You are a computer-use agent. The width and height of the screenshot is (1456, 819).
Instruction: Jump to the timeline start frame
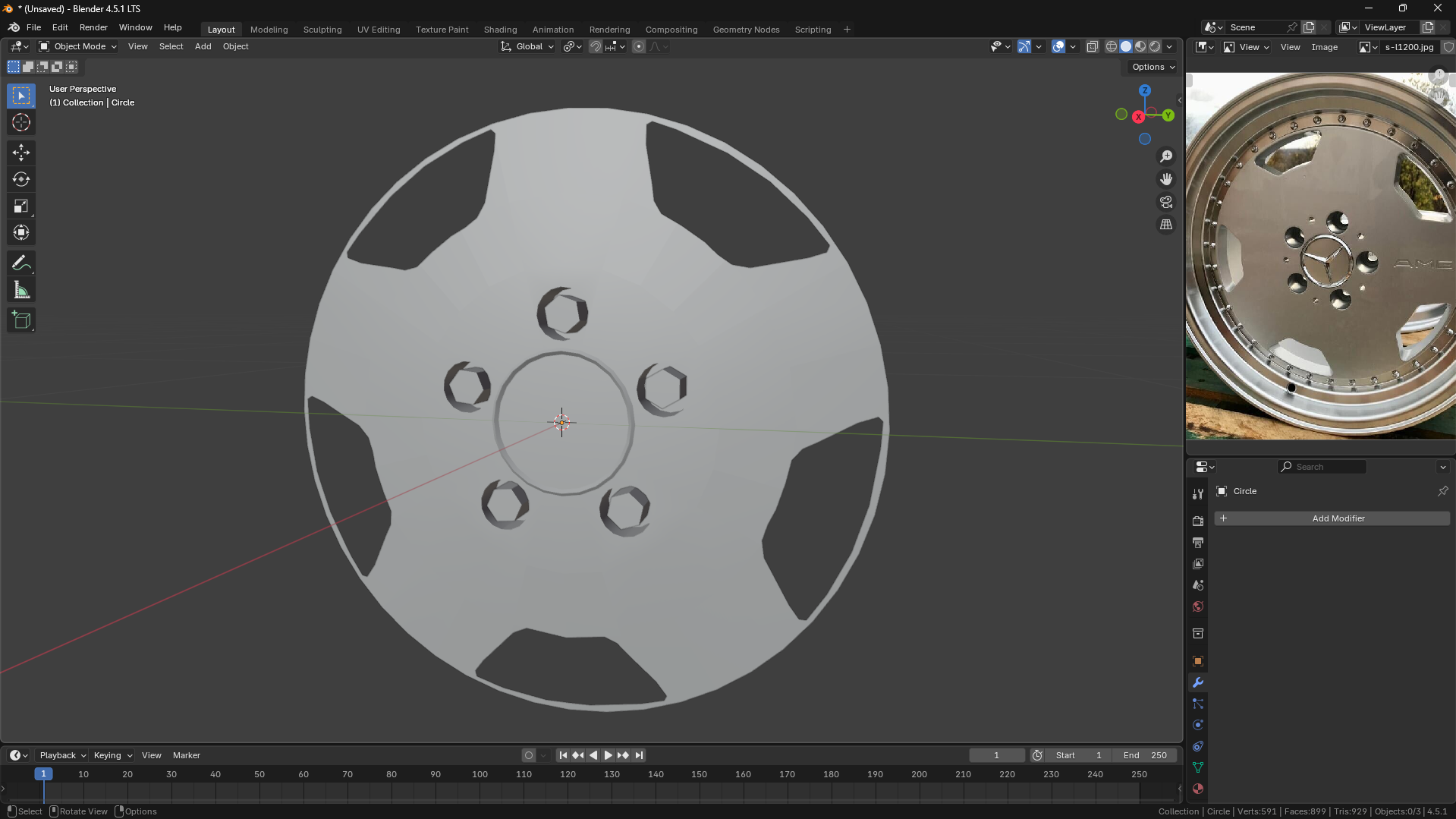click(x=563, y=755)
